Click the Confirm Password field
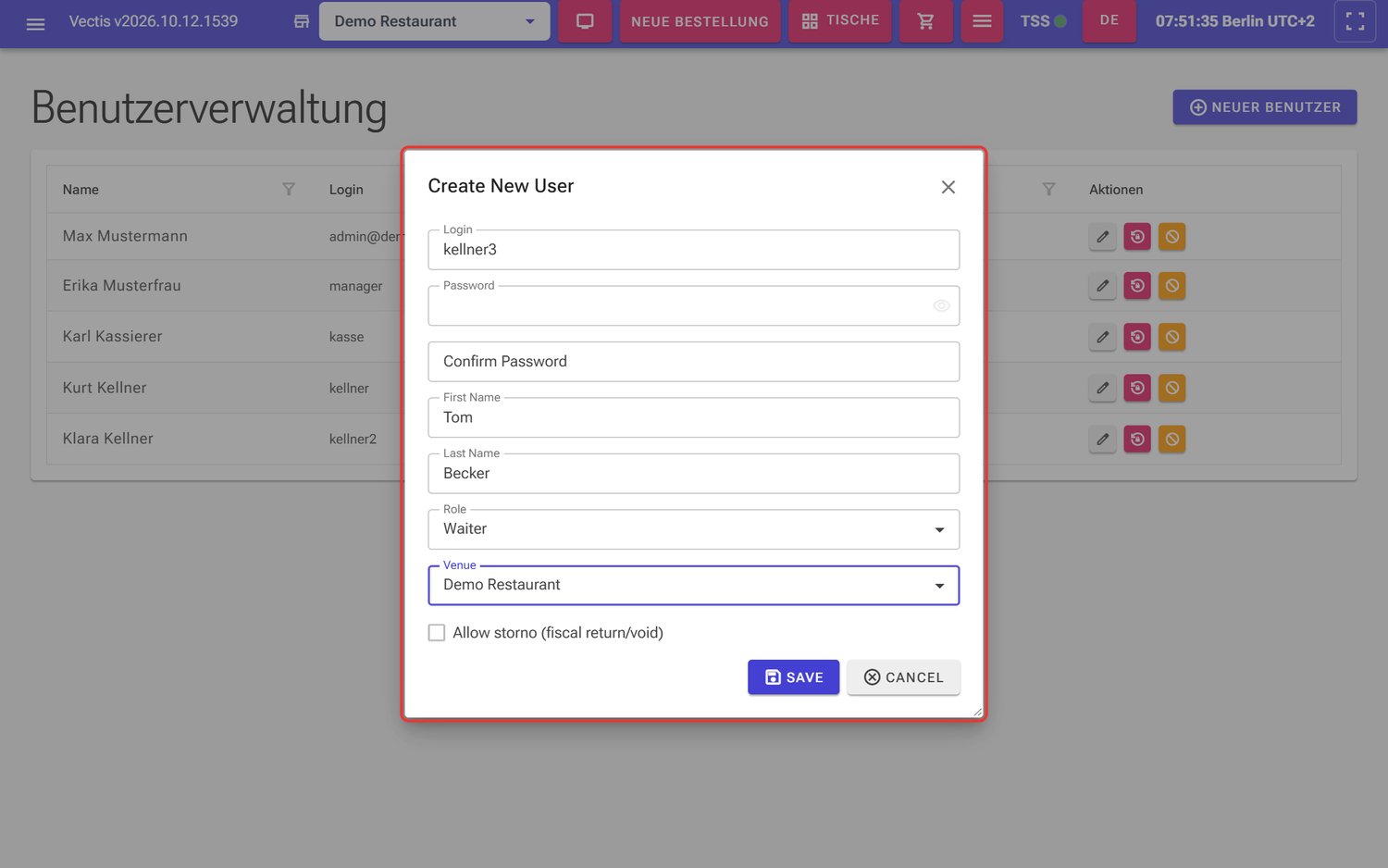The height and width of the screenshot is (868, 1388). click(x=694, y=362)
